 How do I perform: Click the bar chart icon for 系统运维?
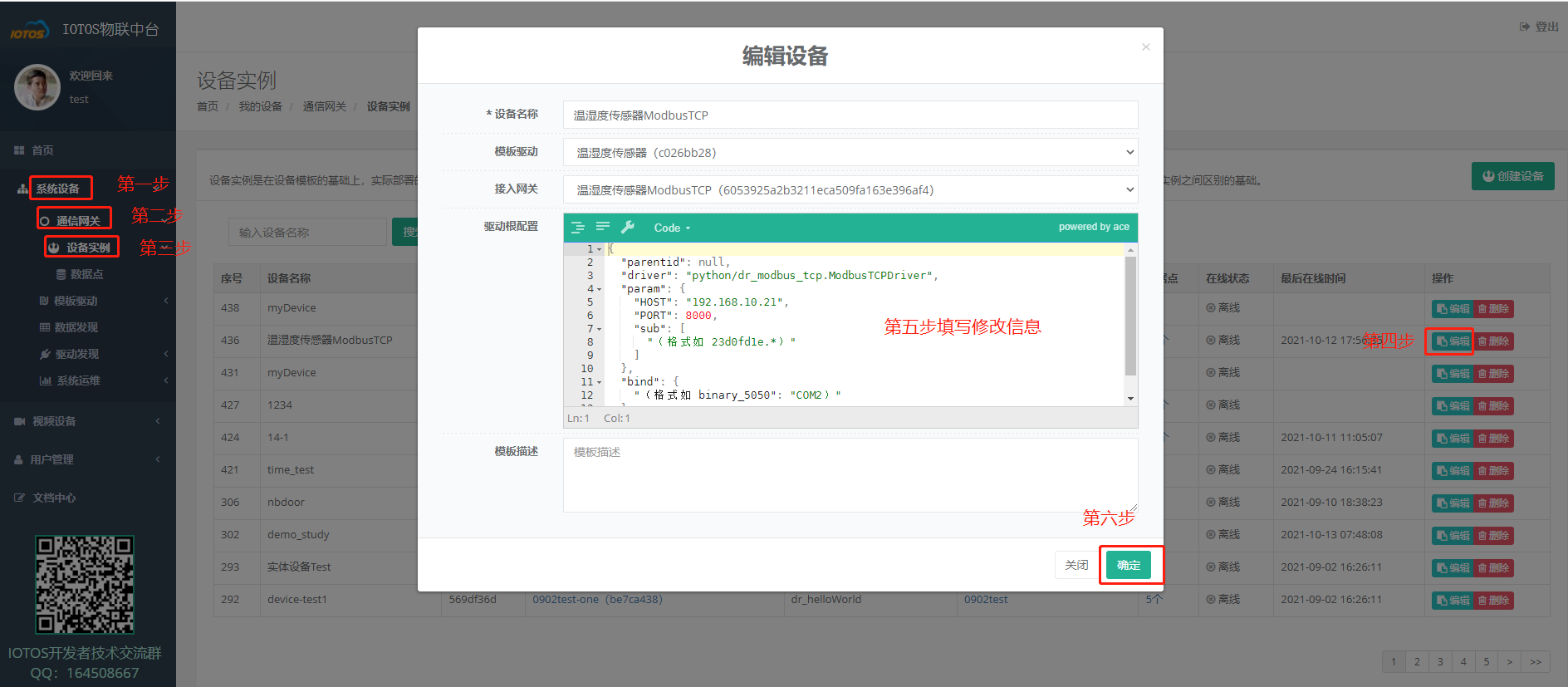point(45,380)
